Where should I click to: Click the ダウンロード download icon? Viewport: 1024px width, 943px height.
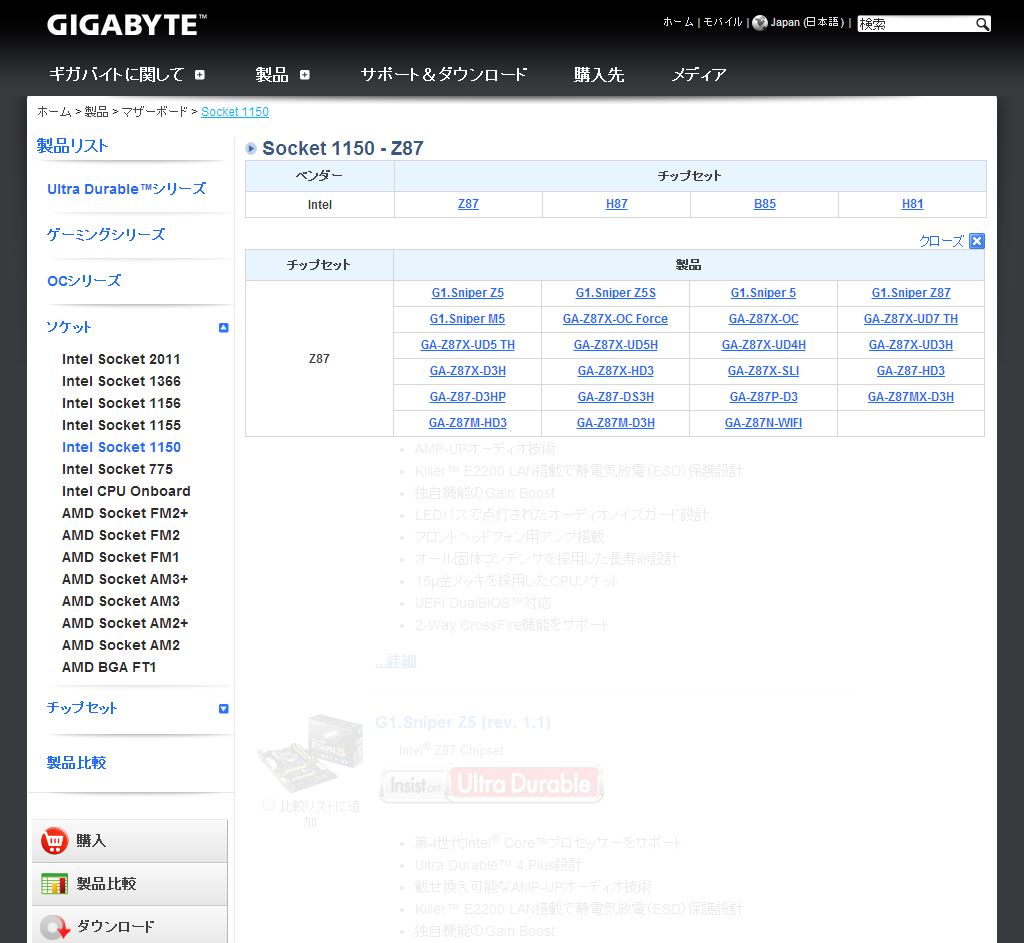(54, 927)
